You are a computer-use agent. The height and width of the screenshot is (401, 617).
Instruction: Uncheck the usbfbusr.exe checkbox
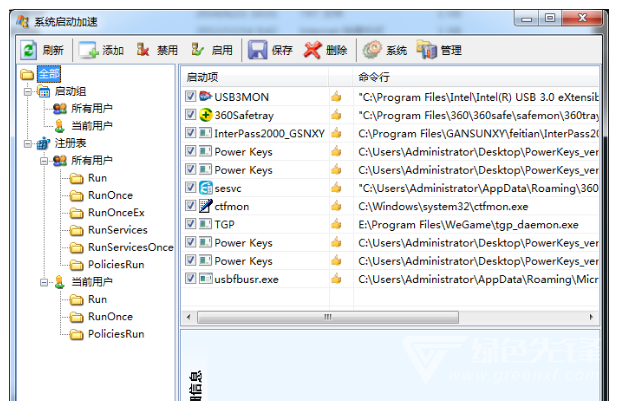pyautogui.click(x=190, y=279)
